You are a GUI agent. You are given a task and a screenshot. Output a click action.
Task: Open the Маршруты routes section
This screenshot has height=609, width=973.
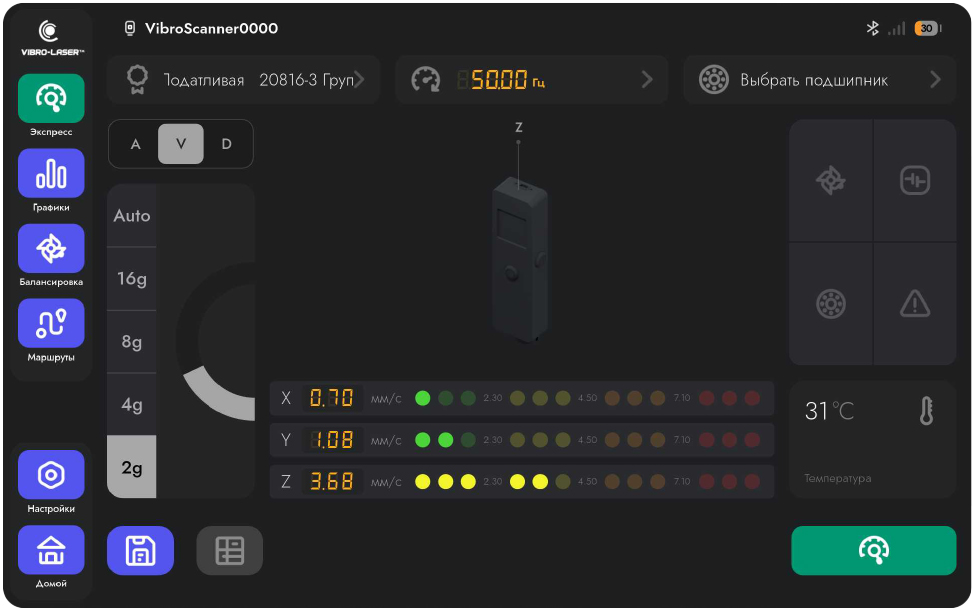(x=51, y=323)
